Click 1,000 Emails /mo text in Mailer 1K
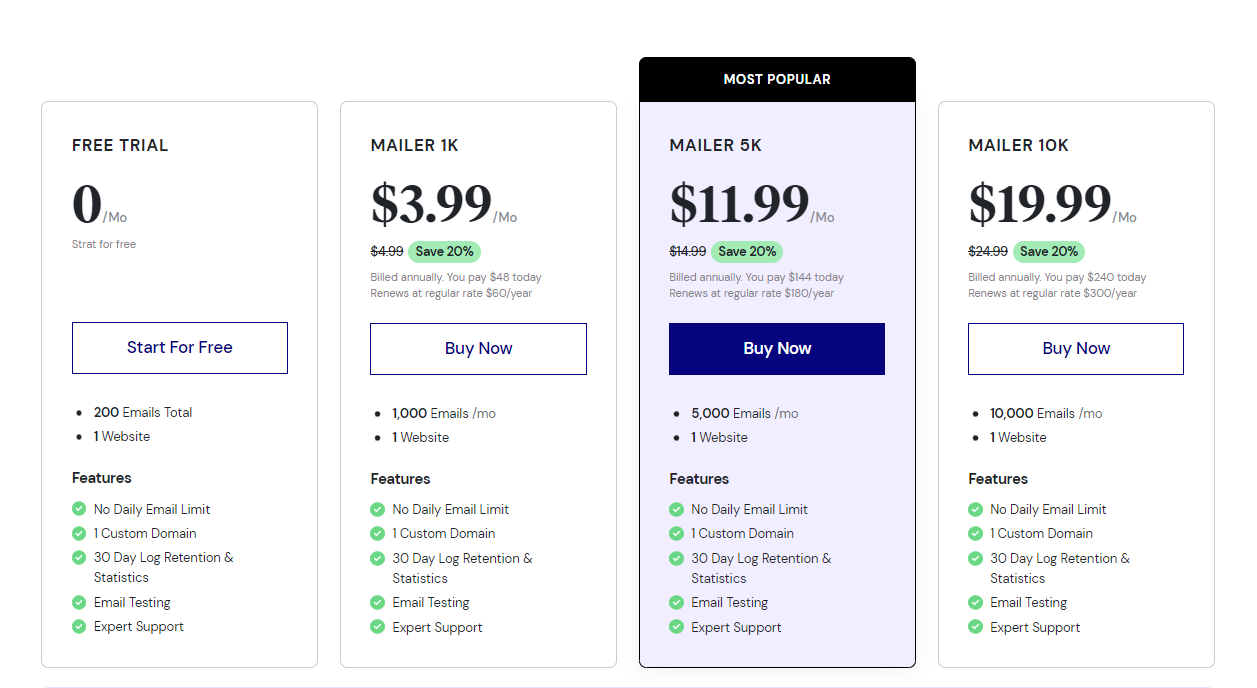The height and width of the screenshot is (688, 1257). click(444, 413)
